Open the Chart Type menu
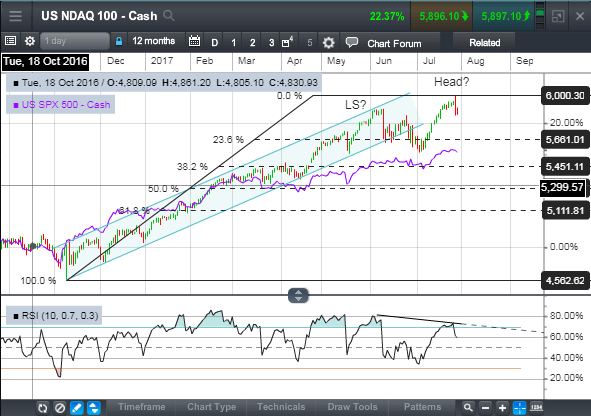 coord(211,407)
